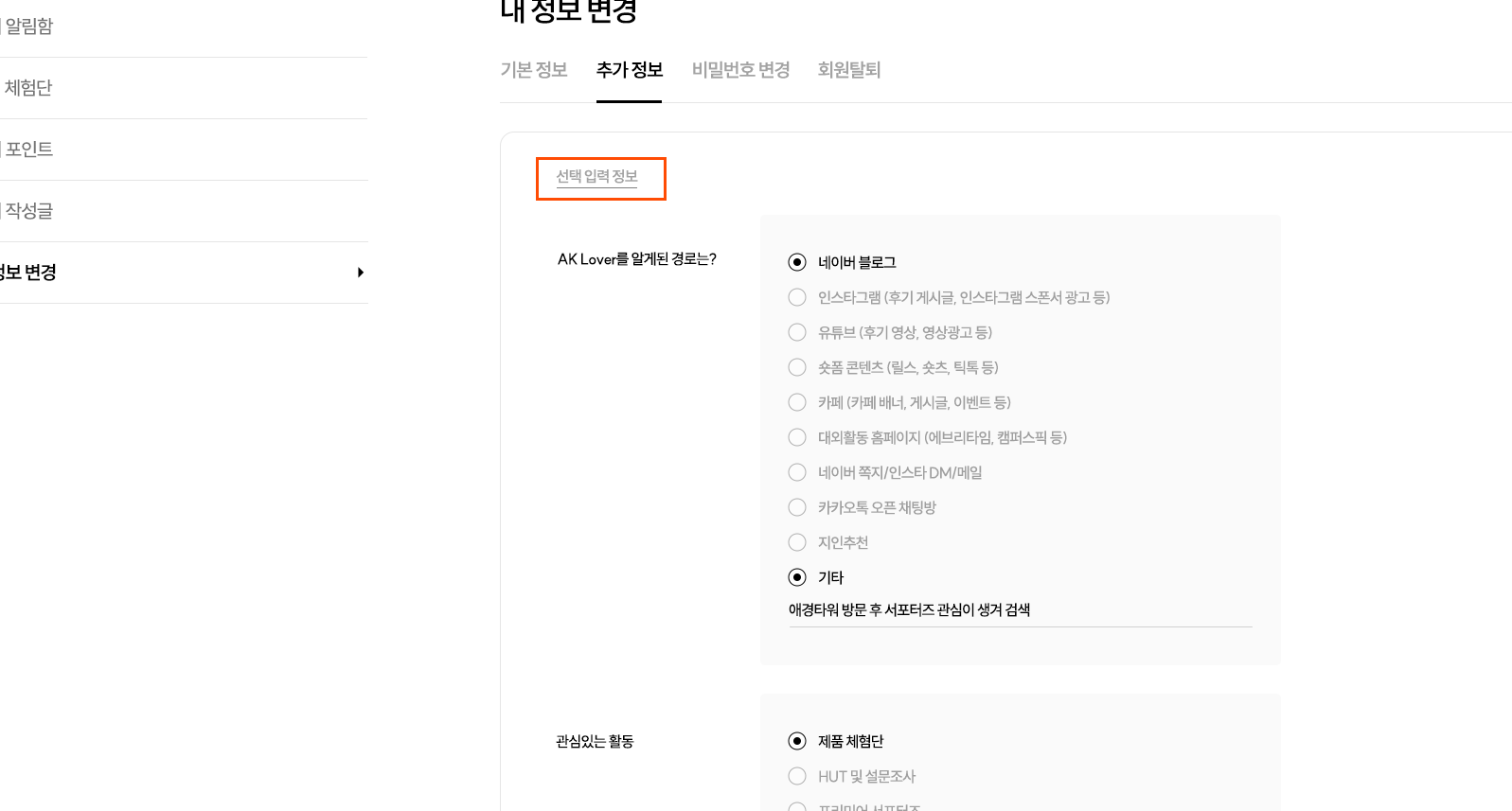The image size is (1512, 811).
Task: Select 네이버 쪽지/인스타 DM/메일 option
Action: tap(797, 472)
